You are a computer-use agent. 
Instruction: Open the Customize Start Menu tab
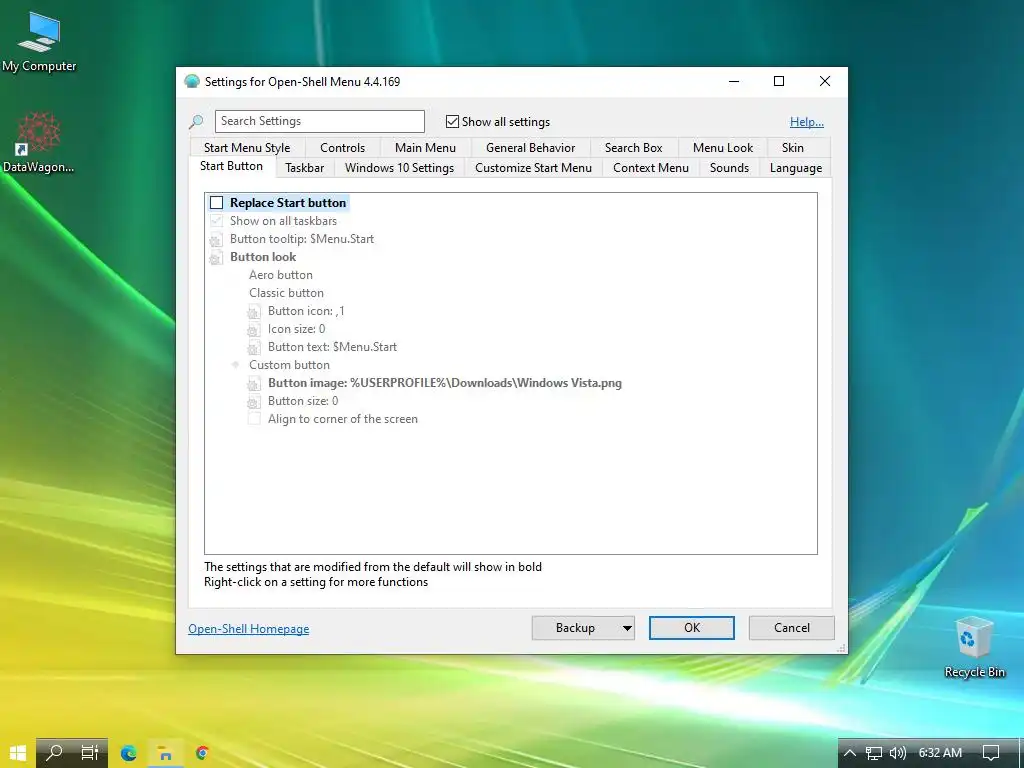pyautogui.click(x=534, y=168)
